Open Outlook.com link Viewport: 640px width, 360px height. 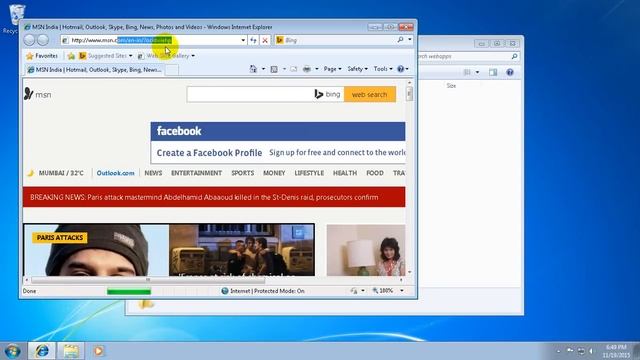coord(116,173)
